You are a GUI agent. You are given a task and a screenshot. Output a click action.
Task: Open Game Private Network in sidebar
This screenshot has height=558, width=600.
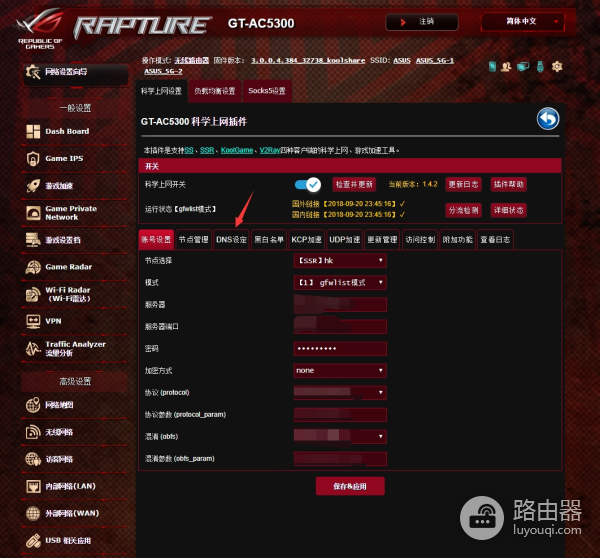(x=70, y=212)
